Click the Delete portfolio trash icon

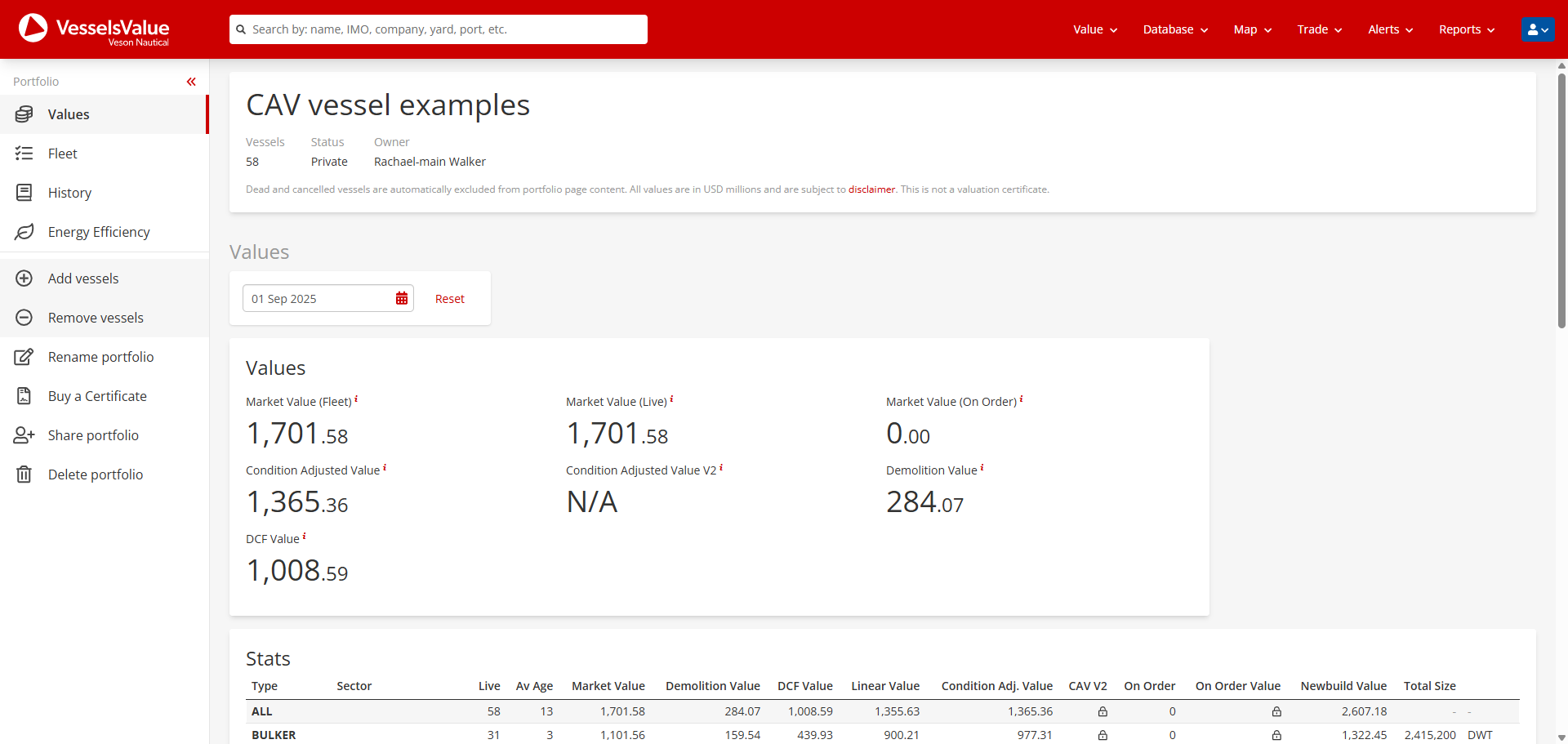(x=24, y=474)
